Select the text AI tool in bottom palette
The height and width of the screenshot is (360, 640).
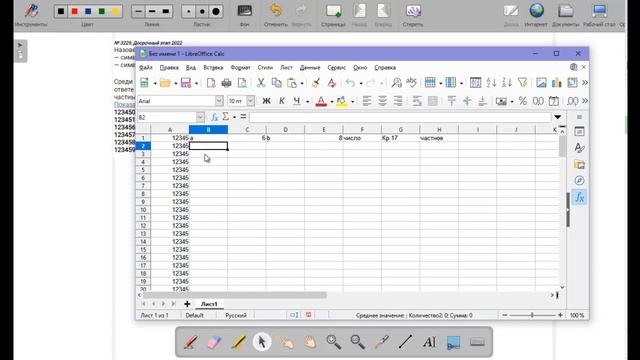coord(429,342)
